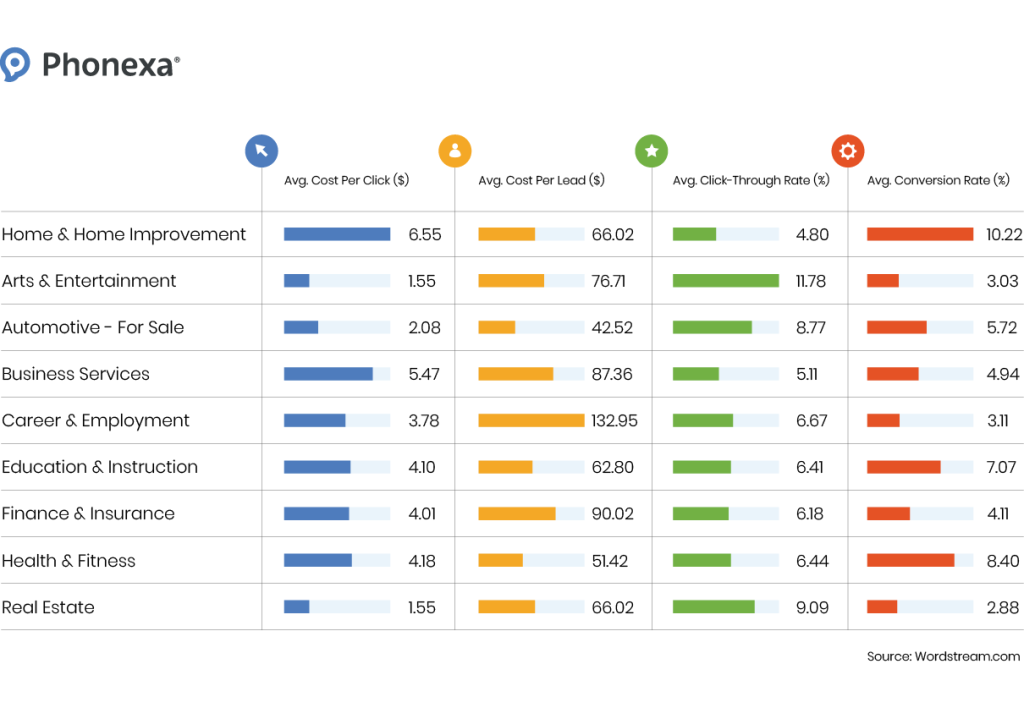Screen dimensions: 1024x719
Task: Click the green star icon
Action: pos(651,151)
